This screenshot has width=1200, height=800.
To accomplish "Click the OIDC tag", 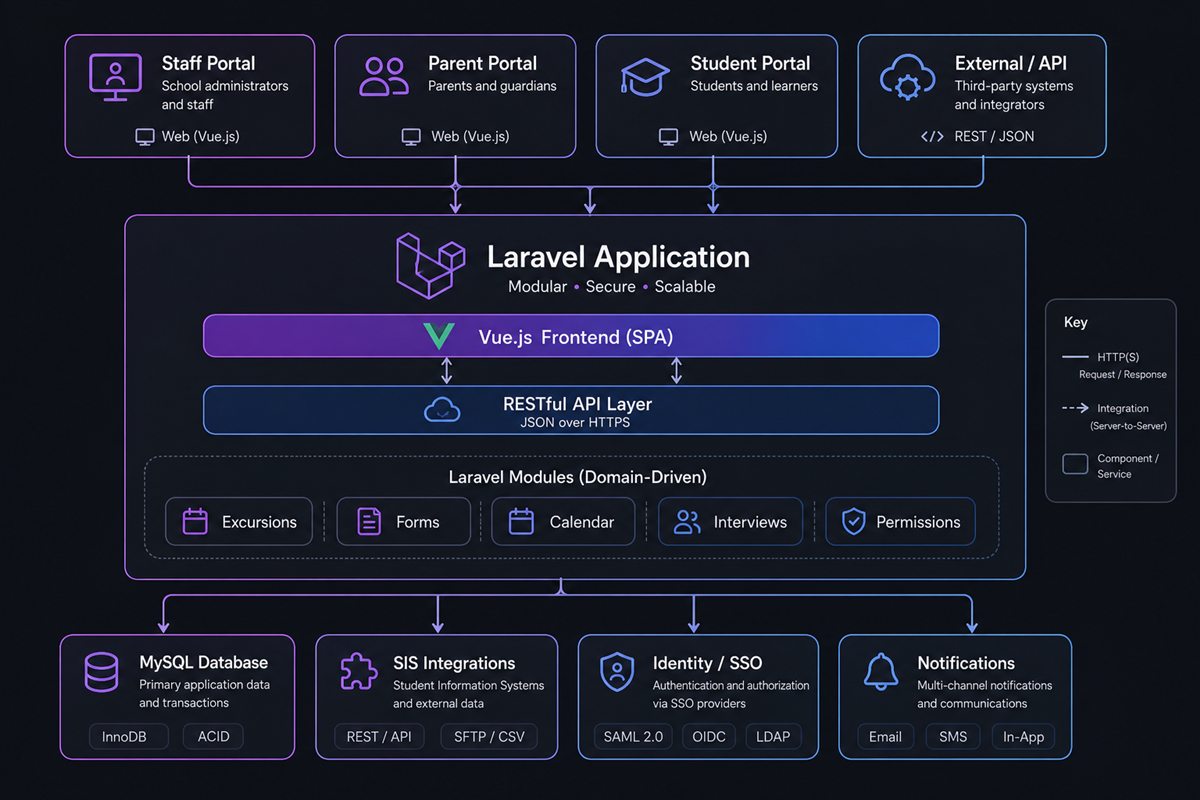I will coord(709,737).
